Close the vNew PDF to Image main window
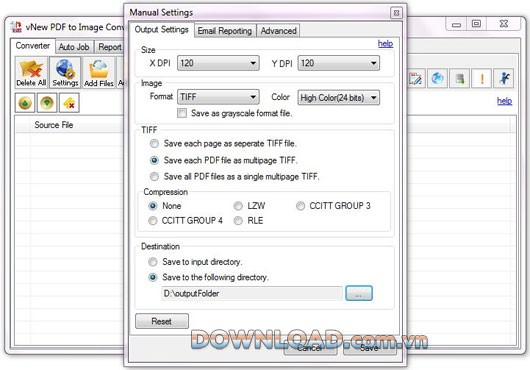The width and height of the screenshot is (530, 370). click(504, 24)
